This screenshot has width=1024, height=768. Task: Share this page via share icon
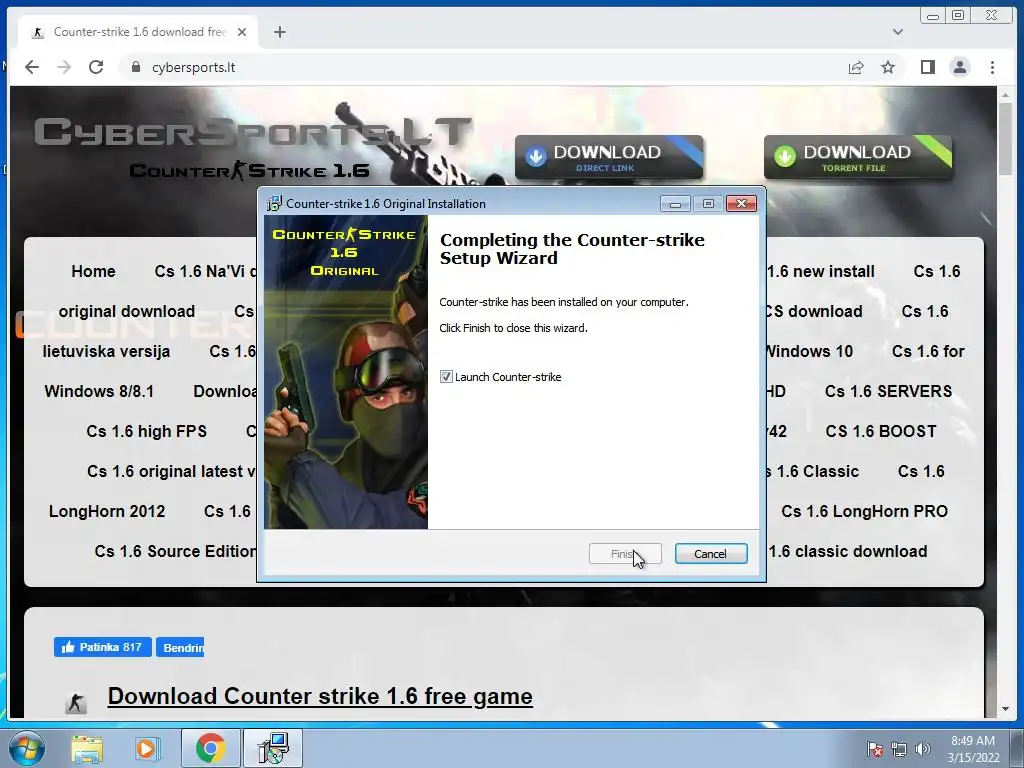[856, 67]
